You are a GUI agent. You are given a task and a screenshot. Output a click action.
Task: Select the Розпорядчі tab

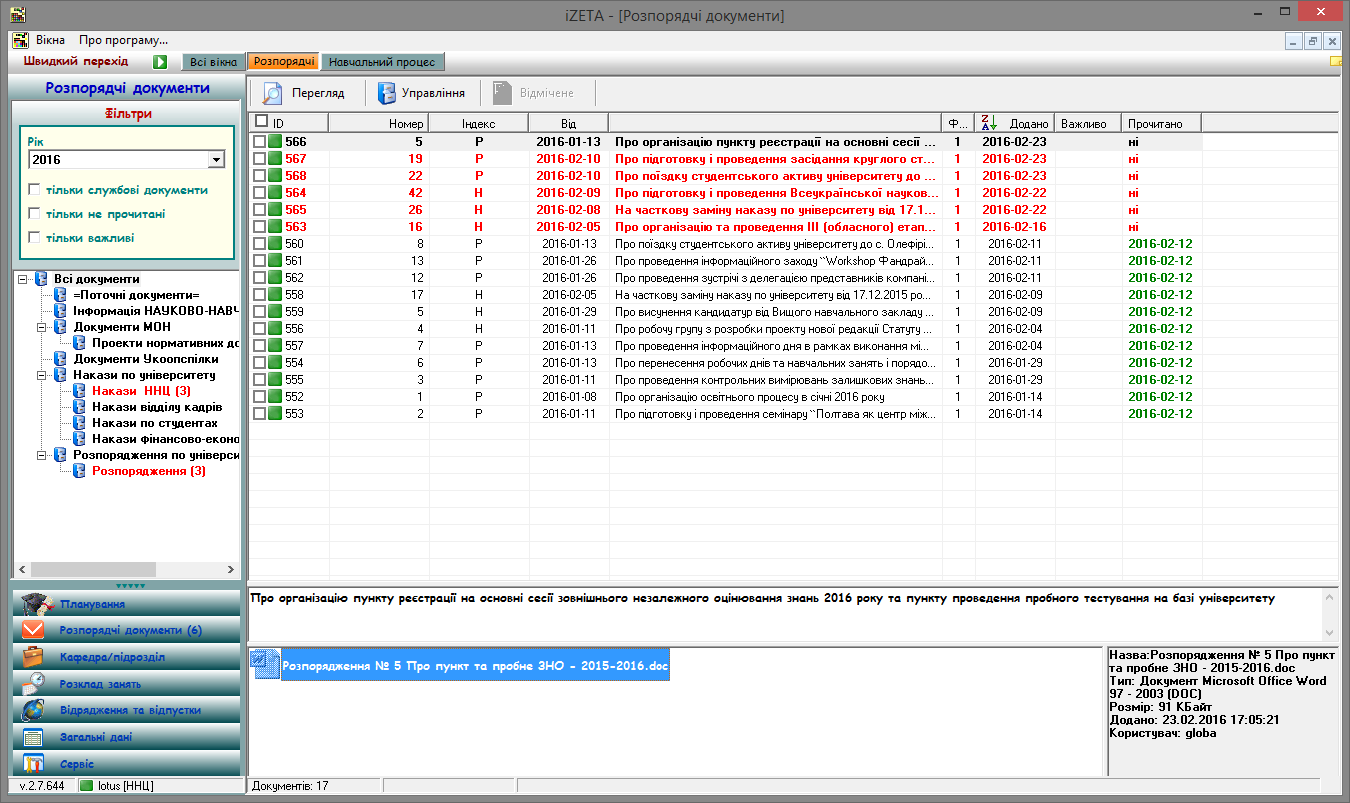[x=284, y=62]
